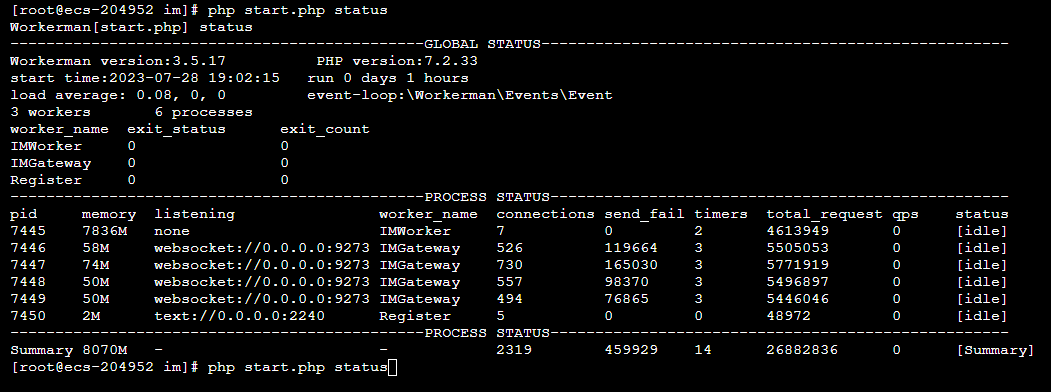Select the load average: 0.08, 0, 0 line

(118, 95)
